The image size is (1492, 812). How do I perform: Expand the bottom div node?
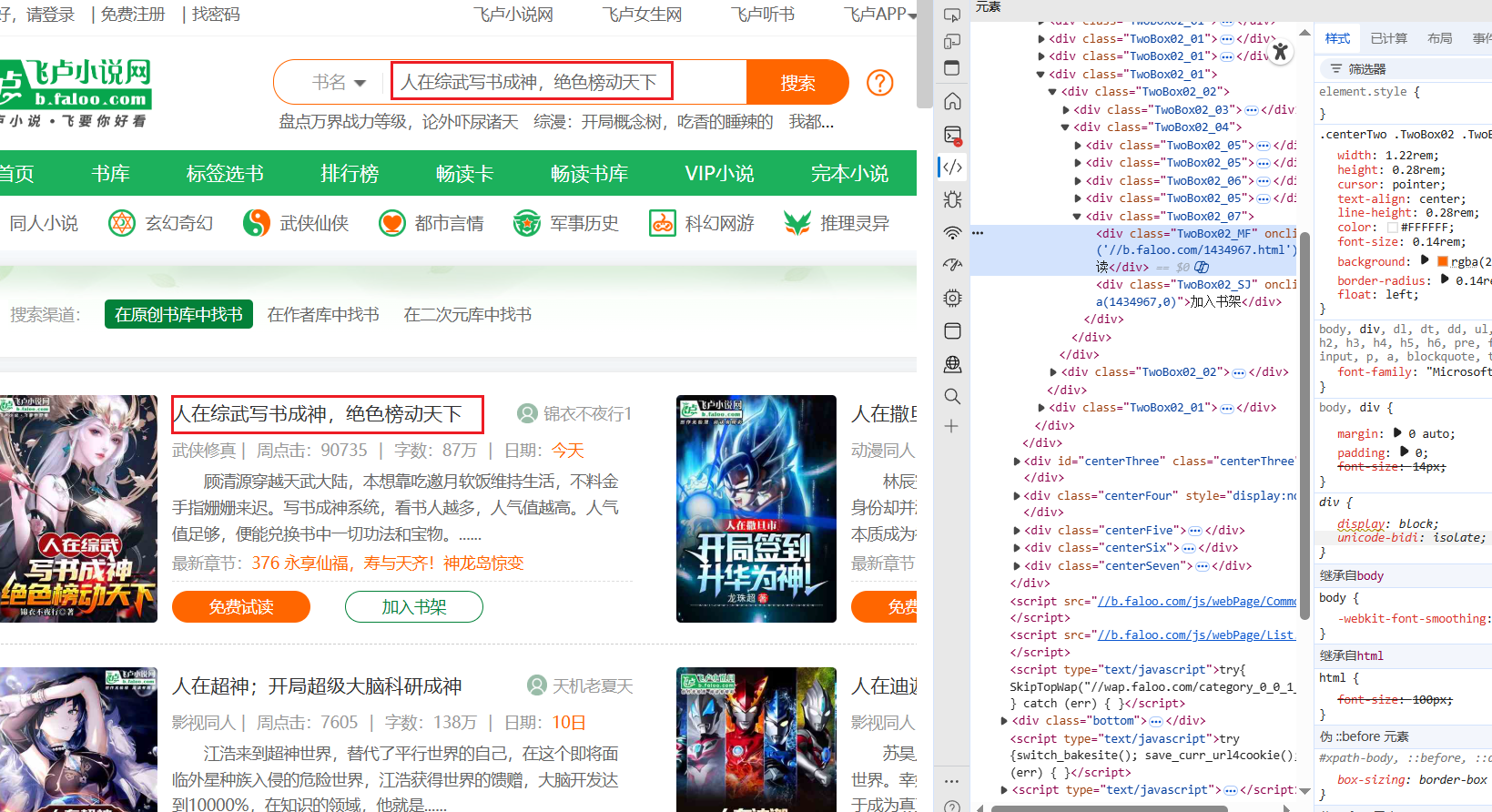coord(1004,721)
